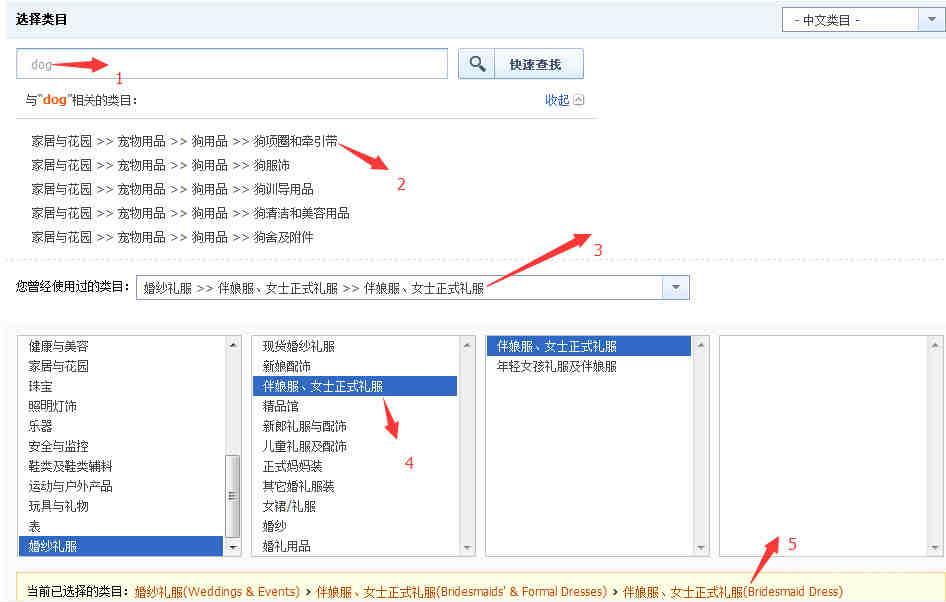Choose 玩具与礼物 category

121,505
